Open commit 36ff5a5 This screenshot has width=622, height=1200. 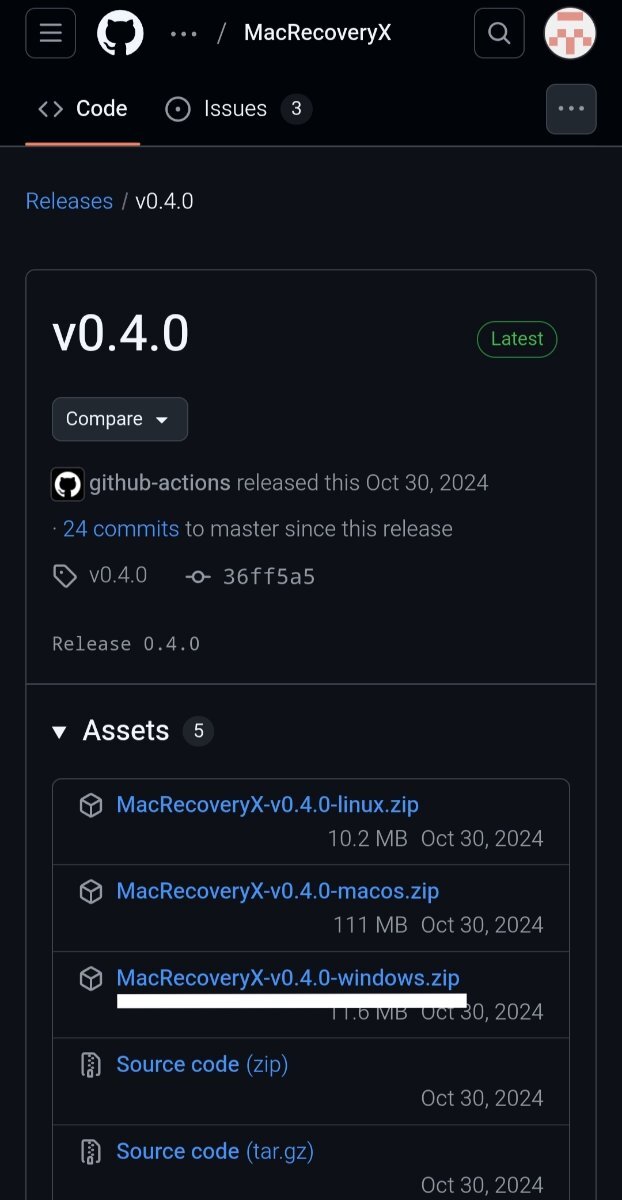(268, 576)
